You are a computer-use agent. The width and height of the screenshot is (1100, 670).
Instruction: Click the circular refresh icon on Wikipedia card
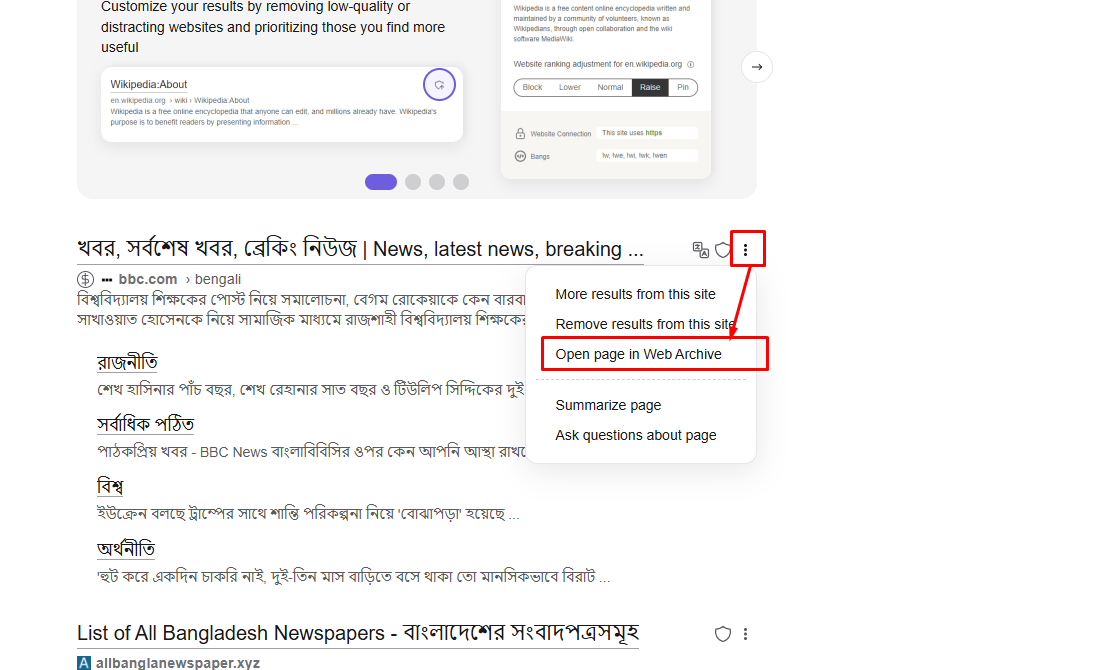pyautogui.click(x=439, y=85)
